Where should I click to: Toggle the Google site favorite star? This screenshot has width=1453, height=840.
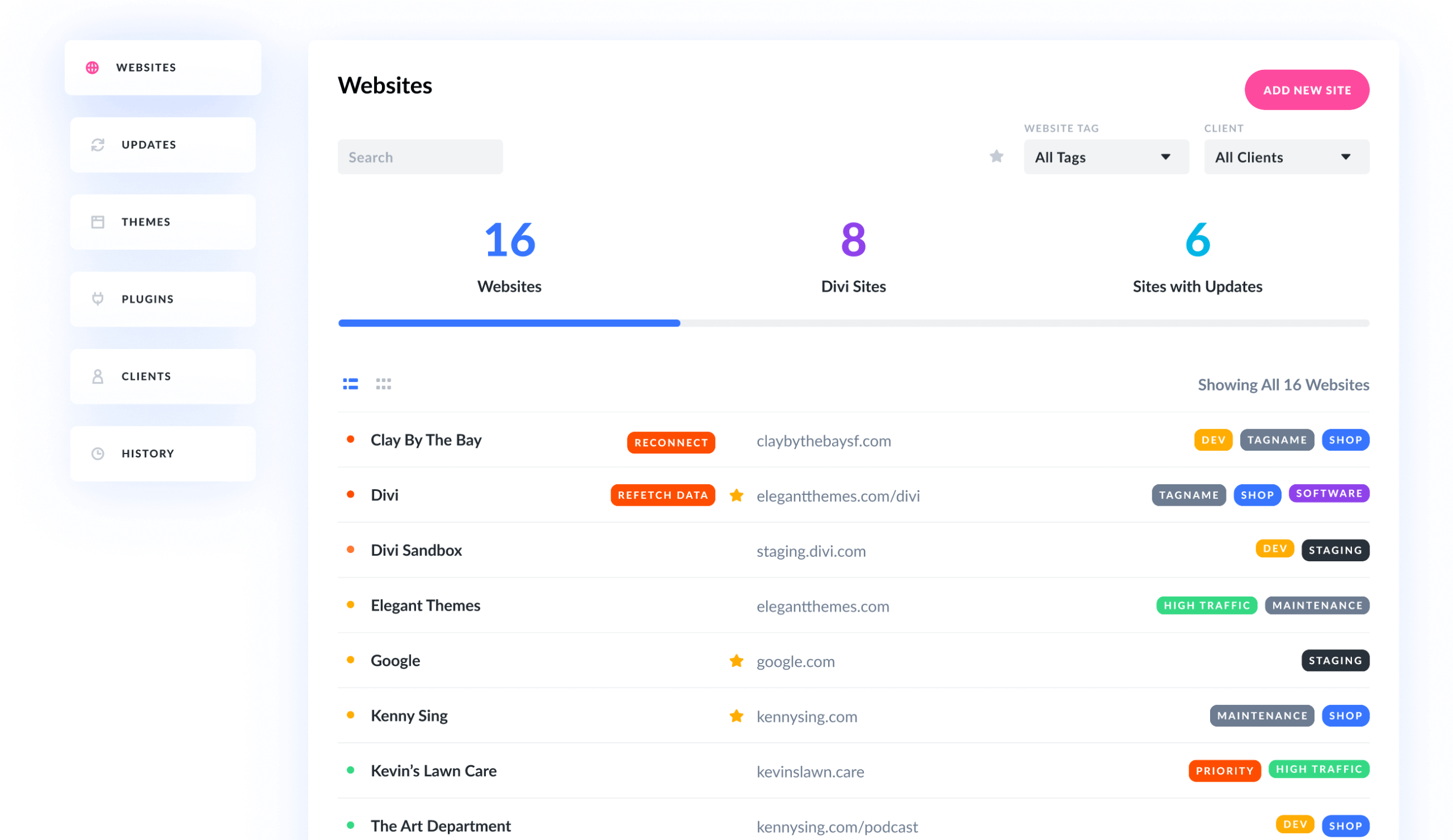[736, 661]
